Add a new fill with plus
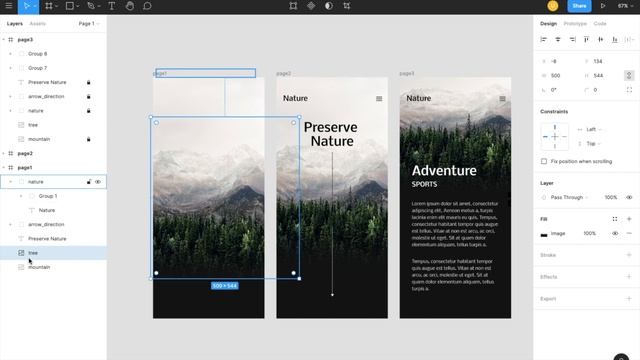 pos(629,219)
